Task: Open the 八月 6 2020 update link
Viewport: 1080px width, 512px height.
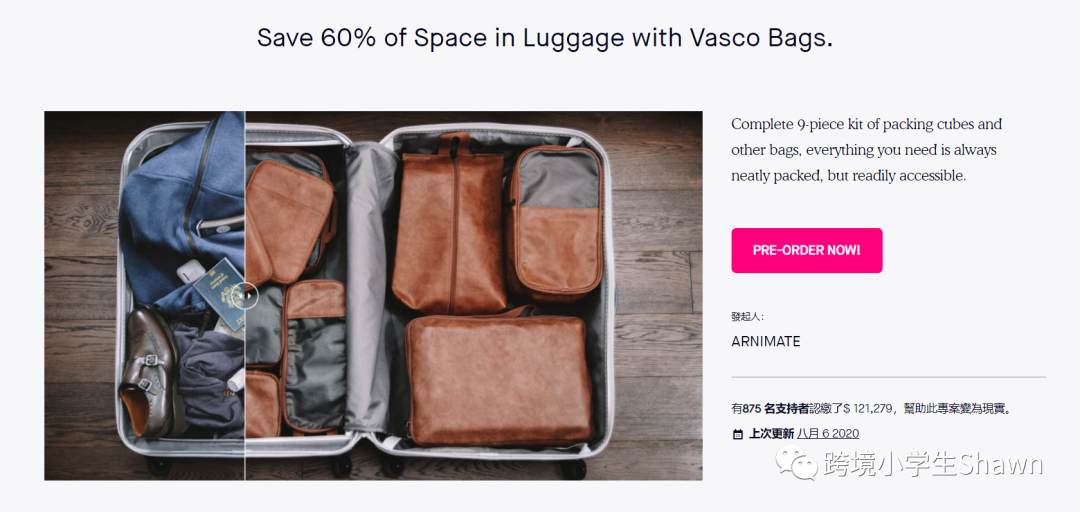Action: tap(828, 433)
